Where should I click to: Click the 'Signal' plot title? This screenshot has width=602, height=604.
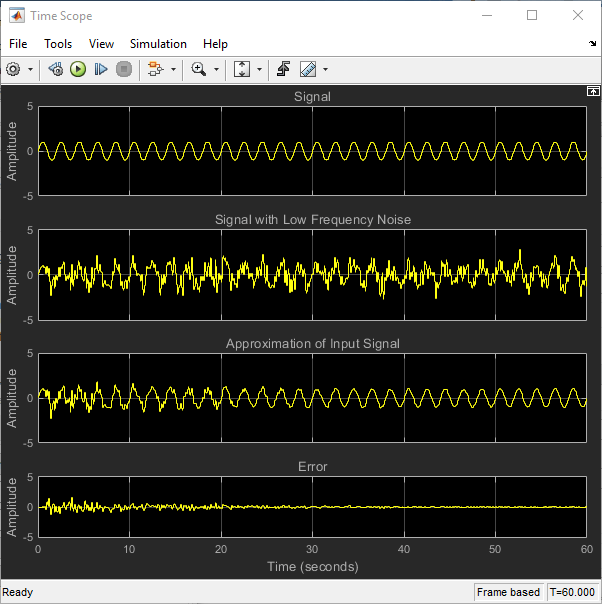point(312,97)
